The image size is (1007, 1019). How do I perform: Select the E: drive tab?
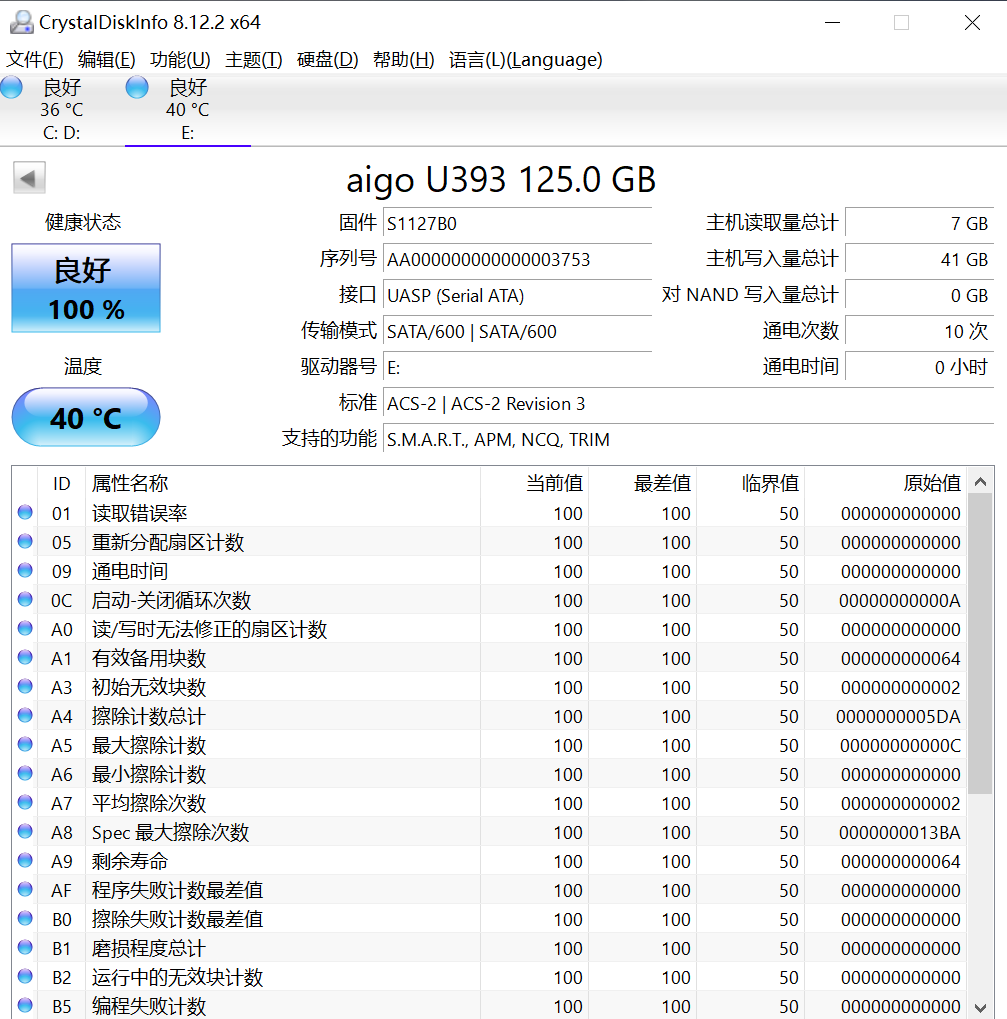click(x=186, y=110)
